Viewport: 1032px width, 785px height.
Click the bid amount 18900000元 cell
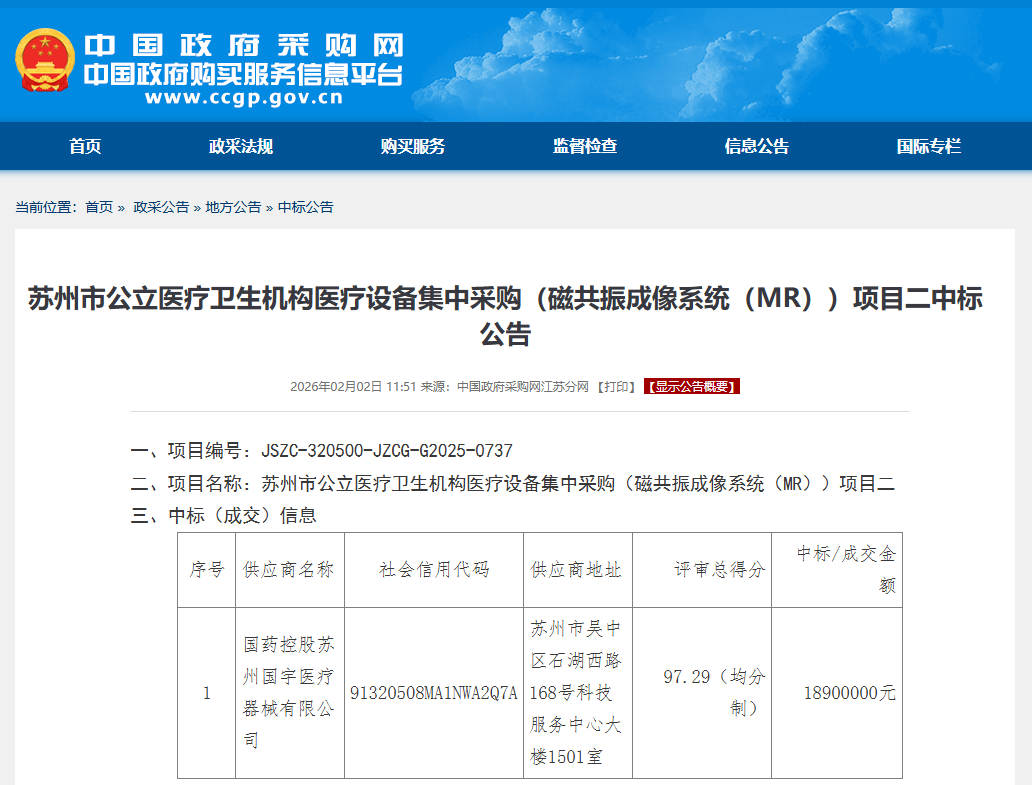pos(849,693)
